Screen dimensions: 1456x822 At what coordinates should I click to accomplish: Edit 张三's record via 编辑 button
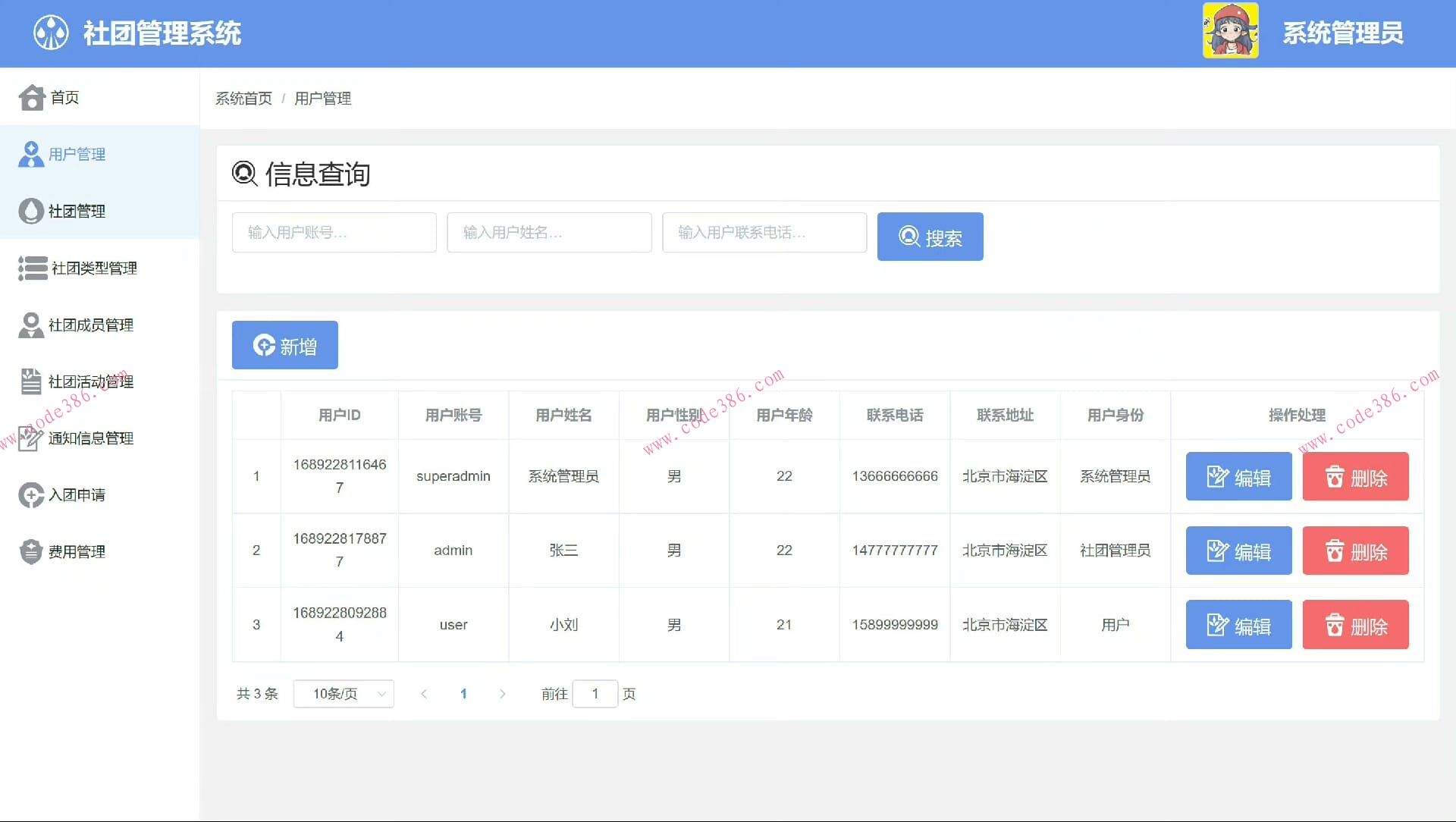pos(1238,551)
